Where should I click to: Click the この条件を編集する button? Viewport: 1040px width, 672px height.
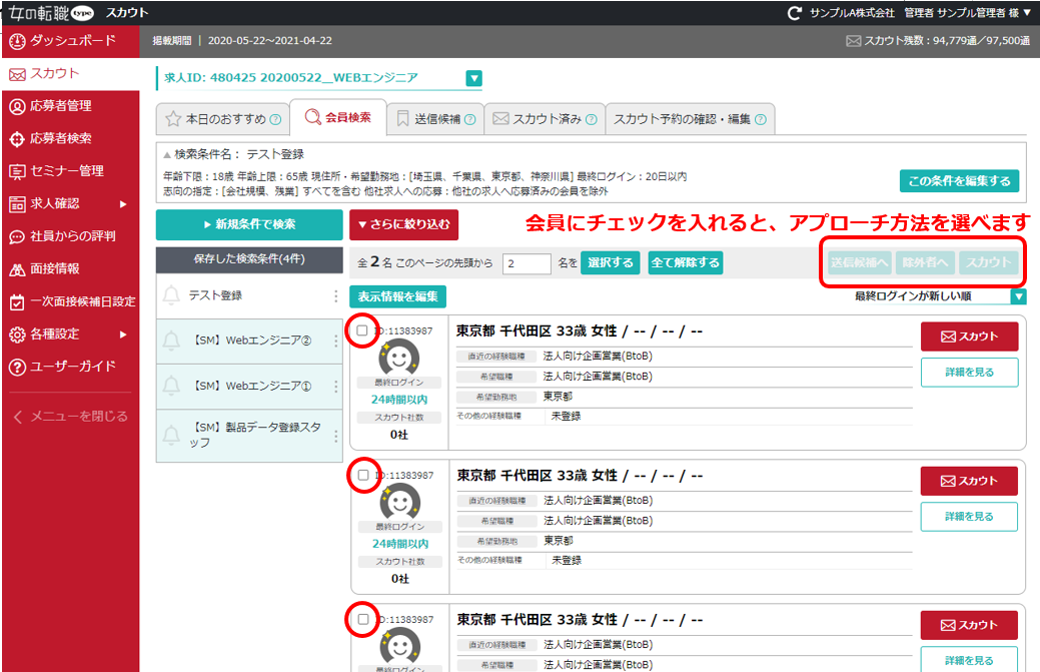click(958, 180)
